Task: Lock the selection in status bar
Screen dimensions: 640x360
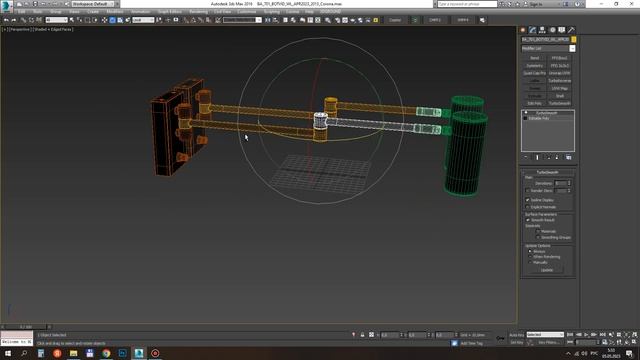Action: pos(362,335)
